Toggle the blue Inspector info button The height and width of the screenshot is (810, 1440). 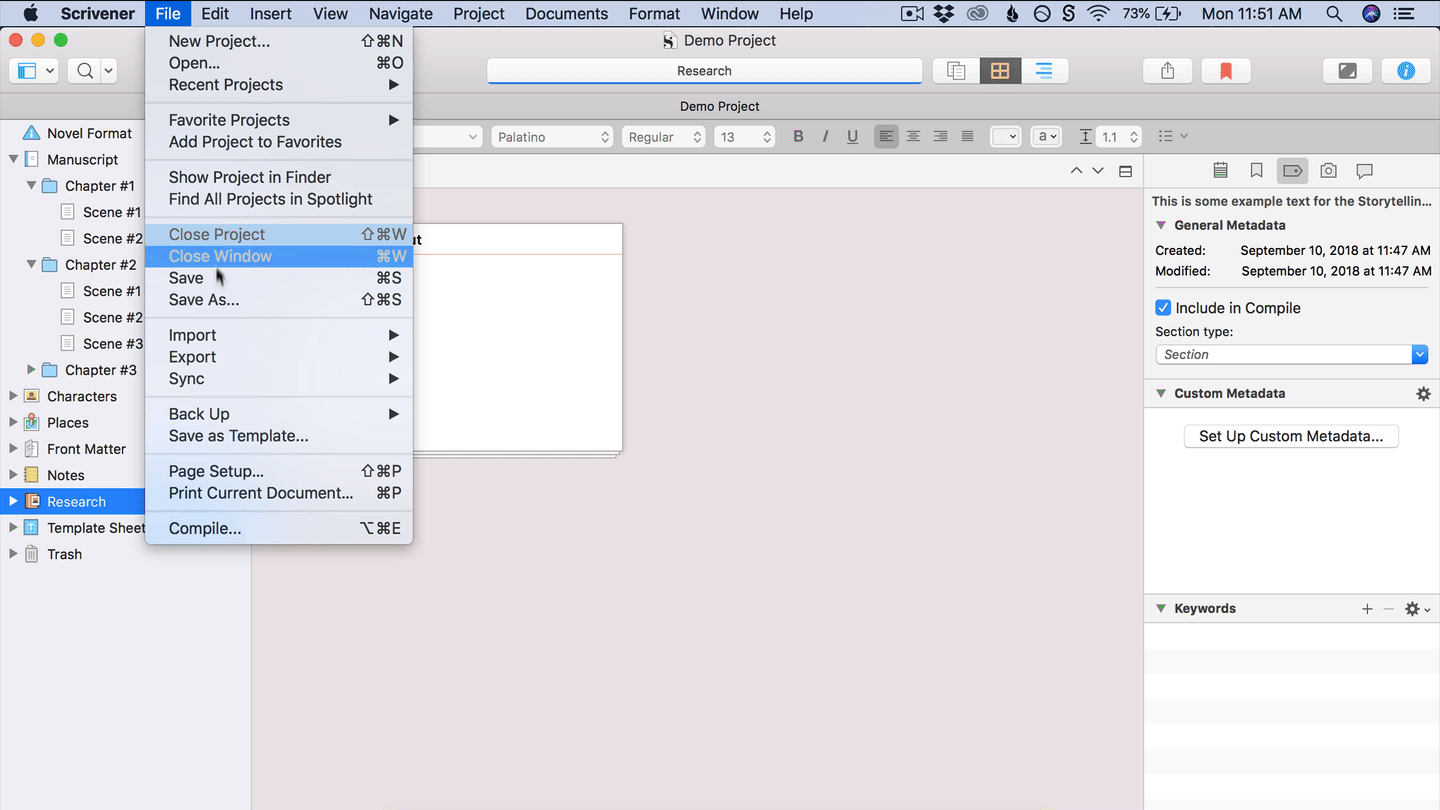[x=1406, y=71]
